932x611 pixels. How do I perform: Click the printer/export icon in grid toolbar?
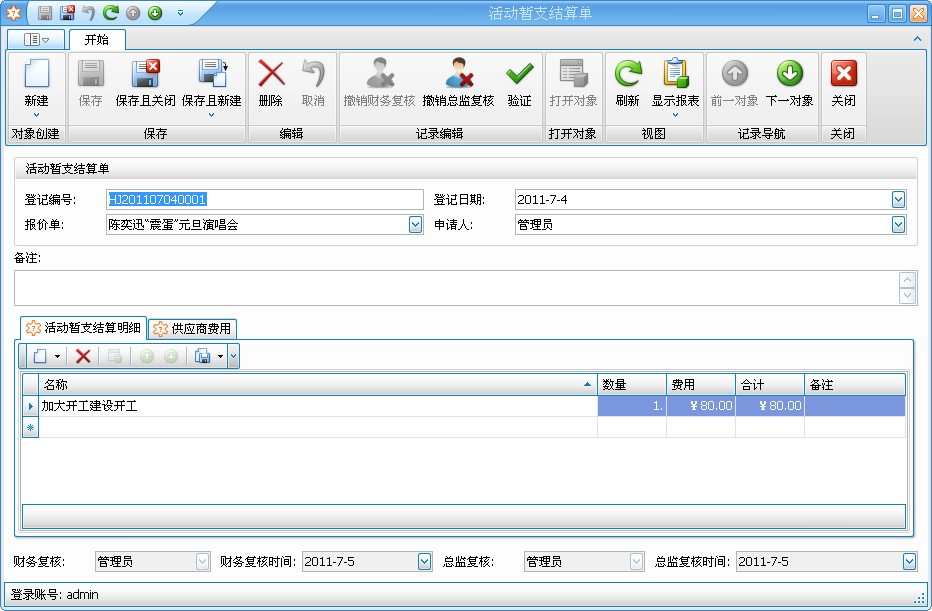203,356
